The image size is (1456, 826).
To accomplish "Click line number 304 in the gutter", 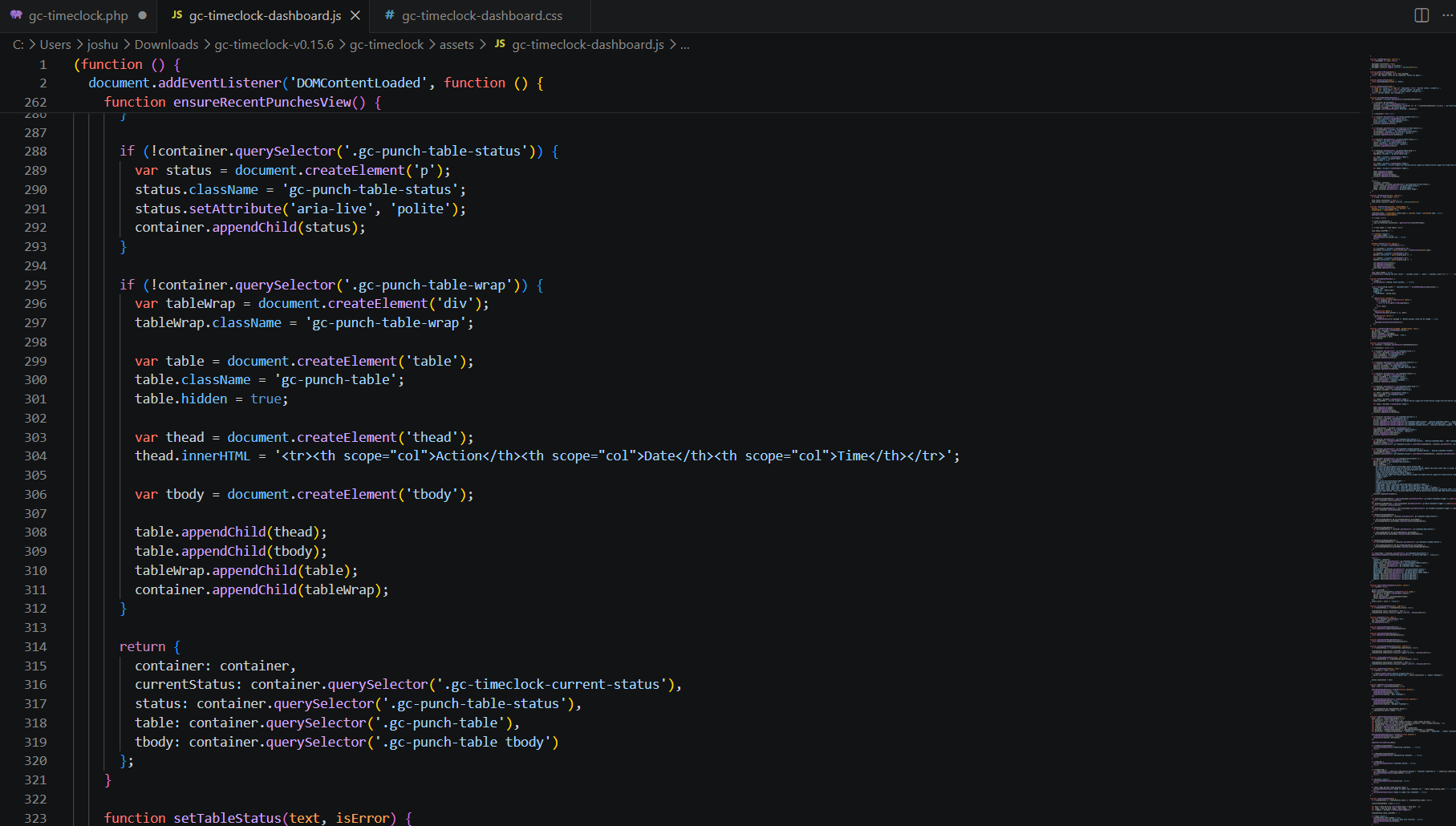I will (x=35, y=456).
